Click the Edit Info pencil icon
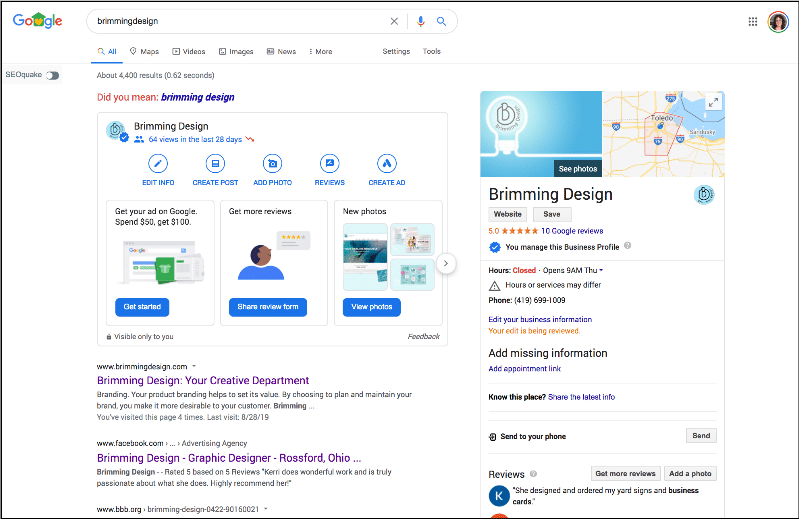This screenshot has height=519, width=799. (x=158, y=163)
